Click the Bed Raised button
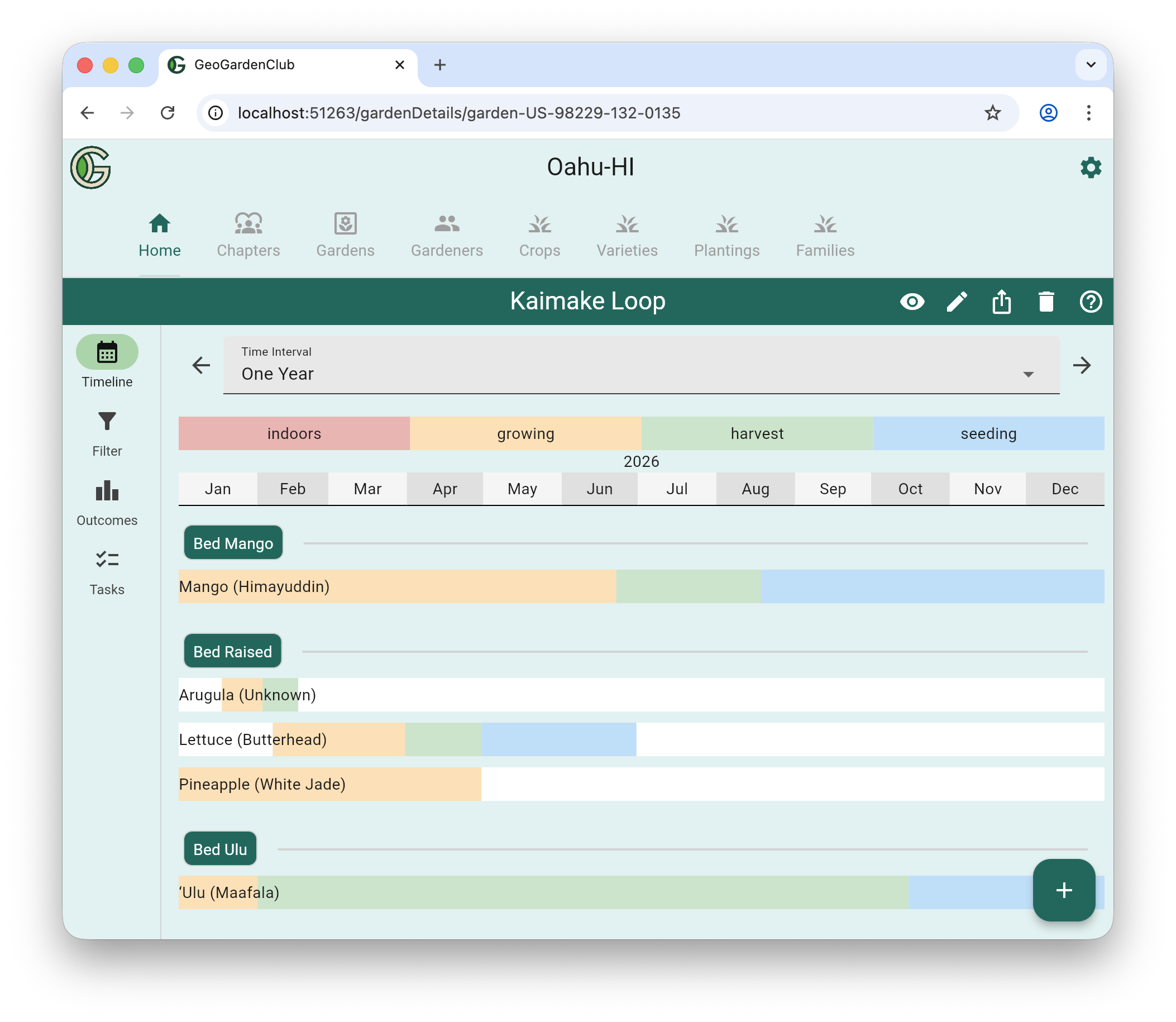Viewport: 1176px width, 1022px height. tap(233, 651)
